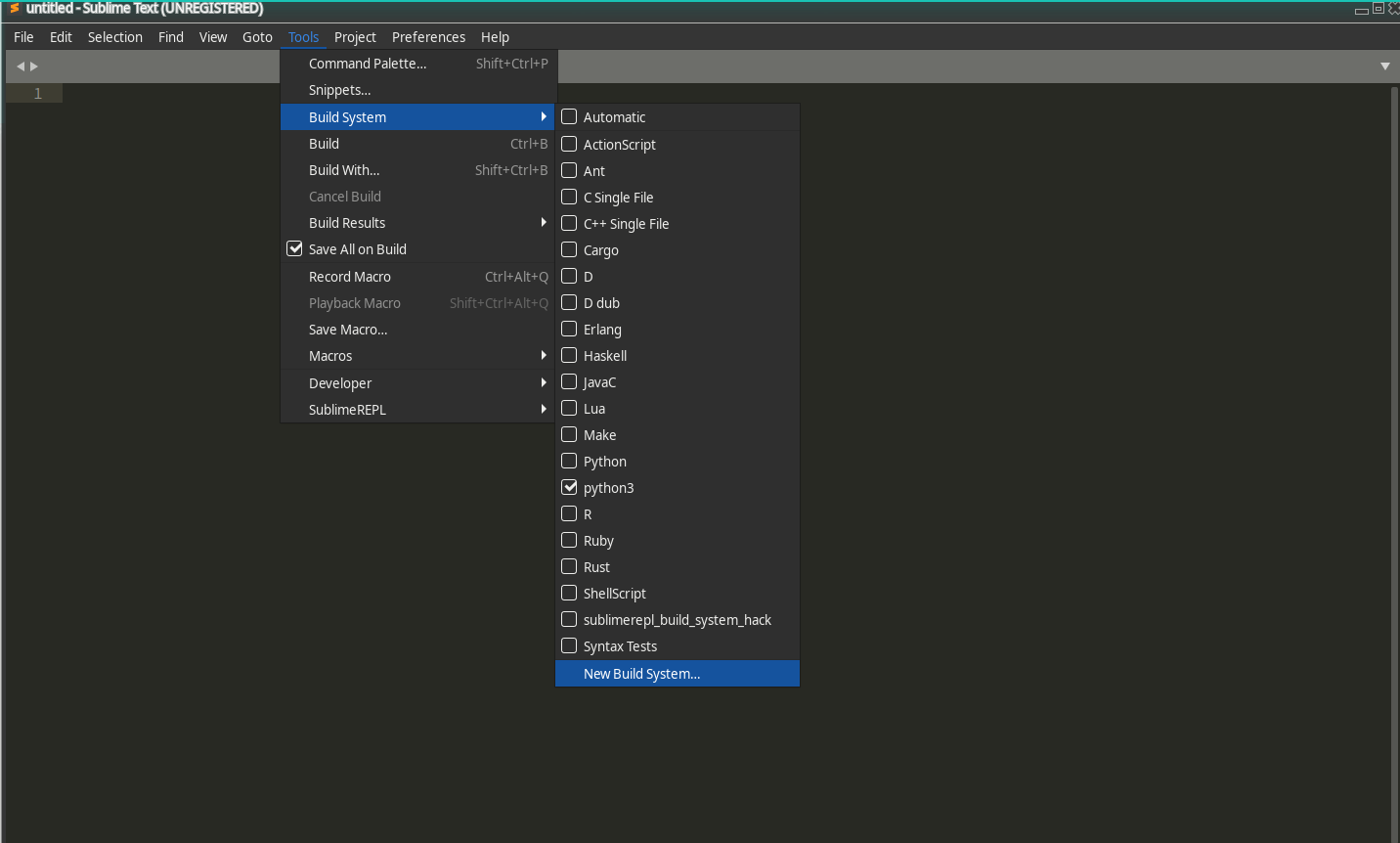Image resolution: width=1400 pixels, height=843 pixels.
Task: Choose D dub build system
Action: point(678,302)
